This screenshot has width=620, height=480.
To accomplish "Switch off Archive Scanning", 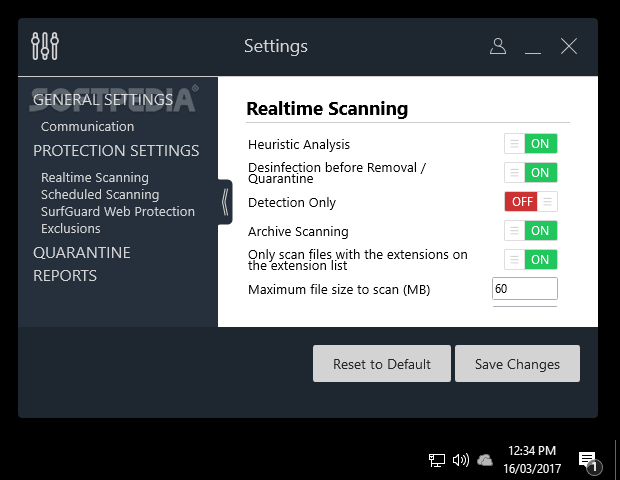I will (531, 231).
